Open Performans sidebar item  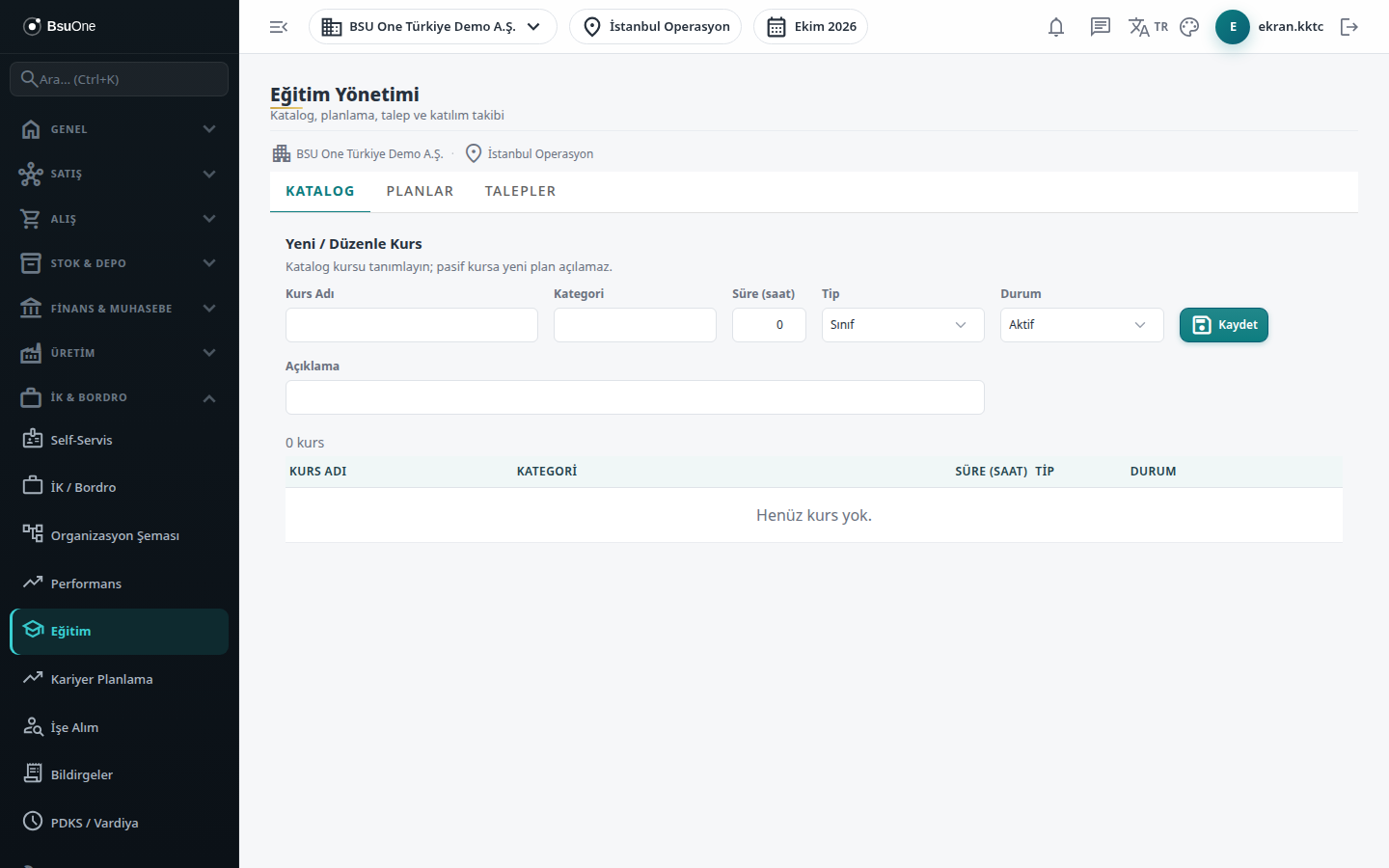[120, 583]
